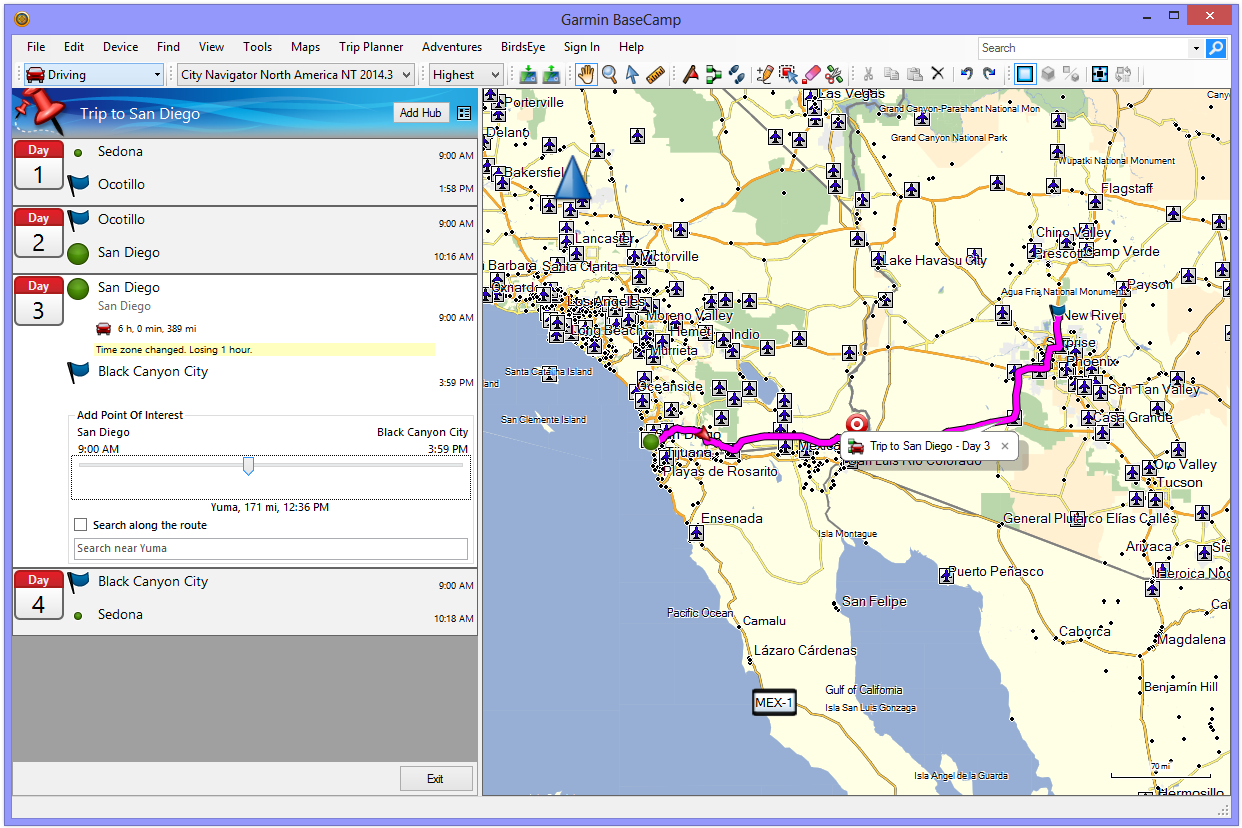Toggle the 2D map view button
Viewport: 1242px width, 828px height.
(x=1024, y=74)
